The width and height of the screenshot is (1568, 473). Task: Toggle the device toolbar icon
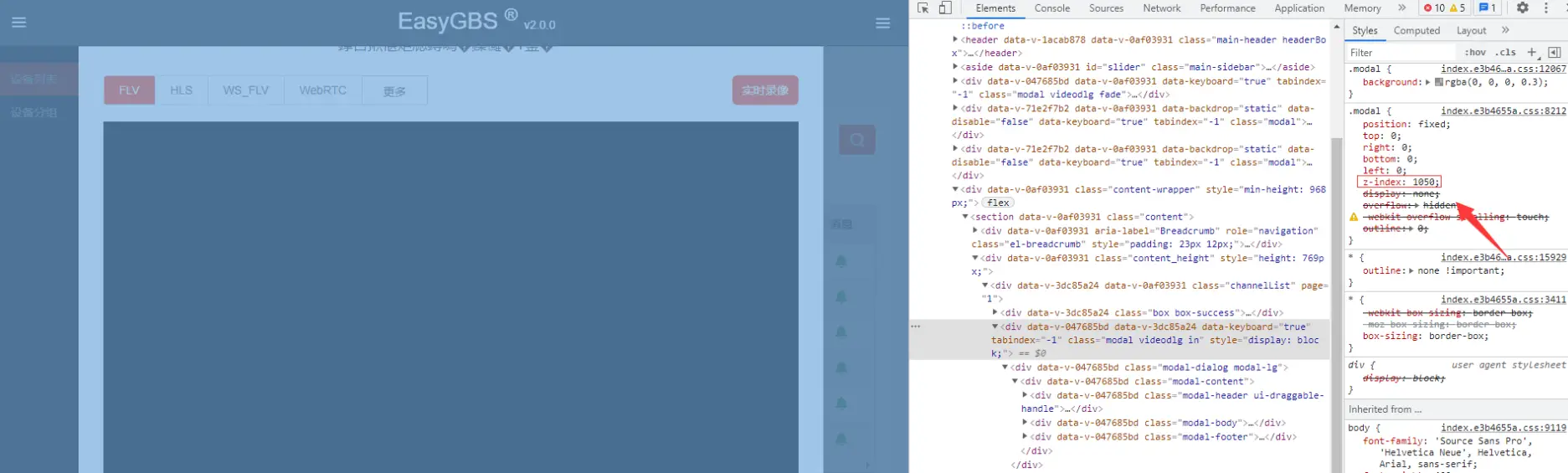(945, 8)
